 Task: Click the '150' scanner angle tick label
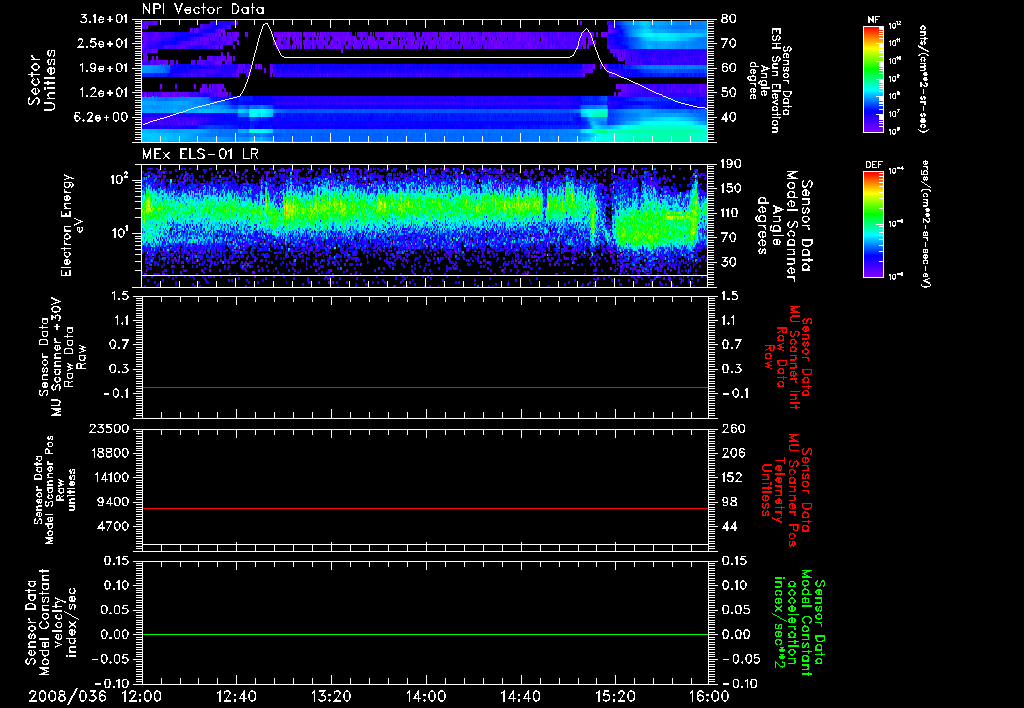731,189
